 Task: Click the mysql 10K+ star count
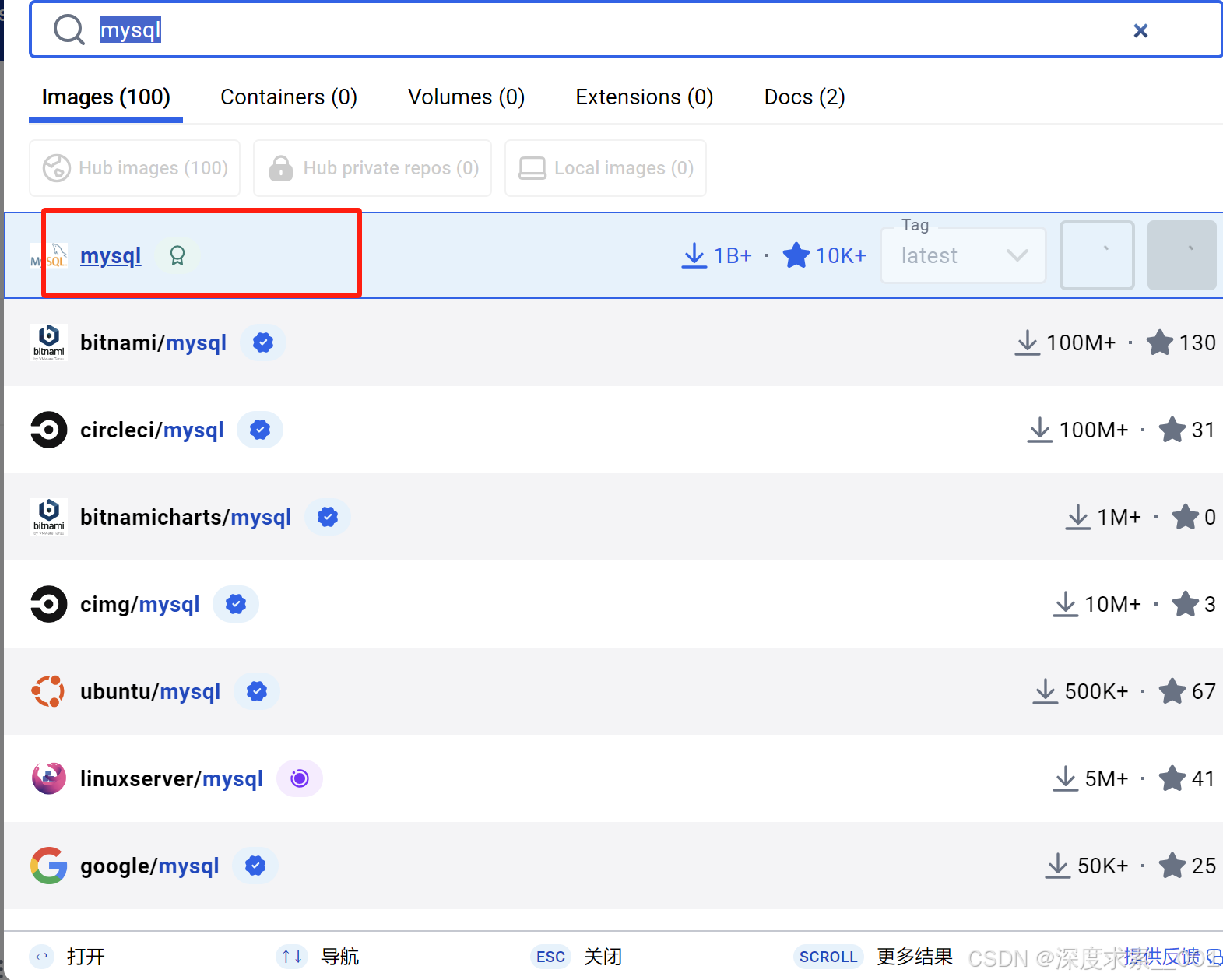[x=824, y=255]
